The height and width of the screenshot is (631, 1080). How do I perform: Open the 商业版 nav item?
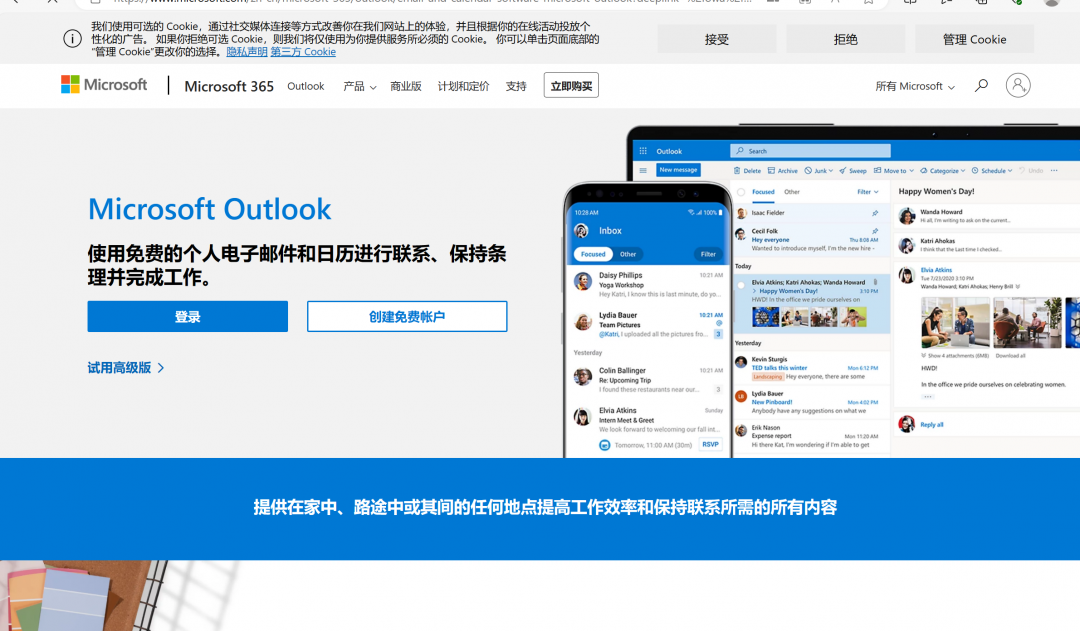406,86
